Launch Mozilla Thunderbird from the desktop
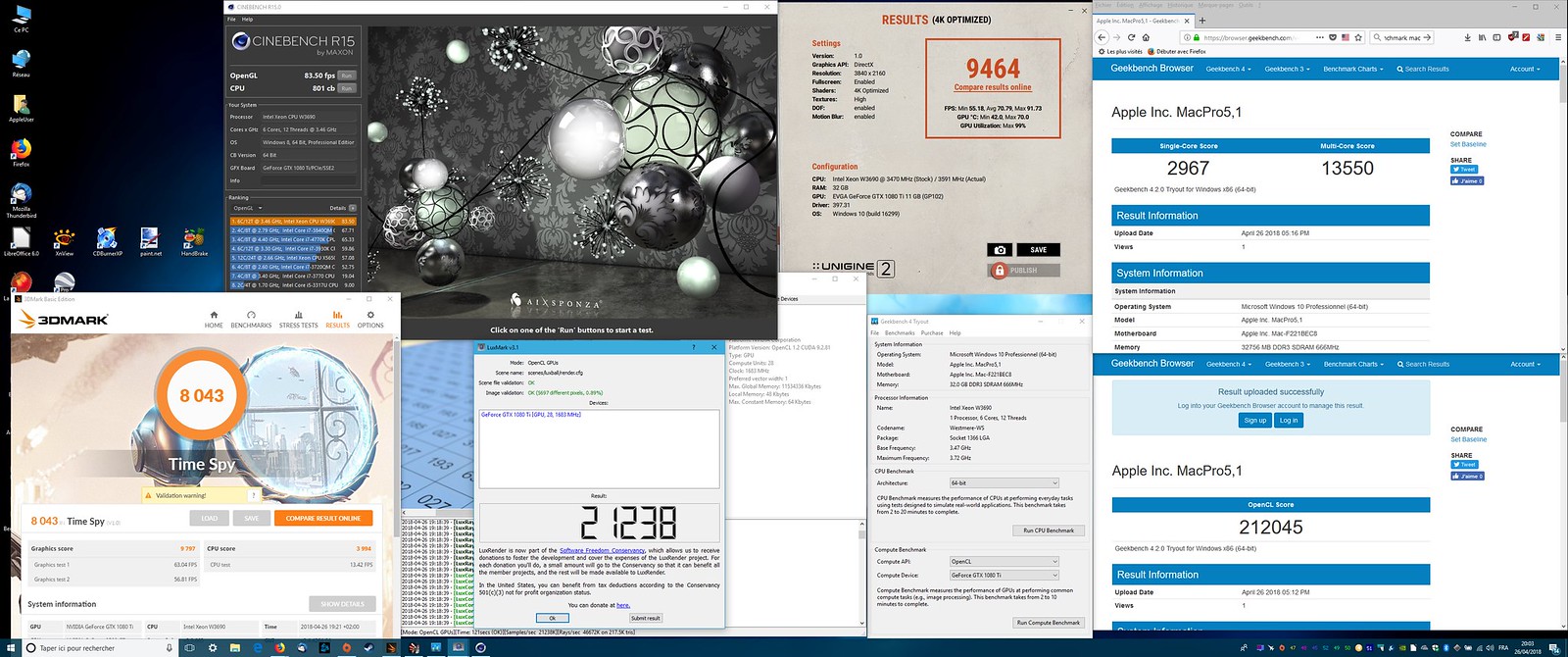Viewport: 1568px width, 657px height. [21, 199]
